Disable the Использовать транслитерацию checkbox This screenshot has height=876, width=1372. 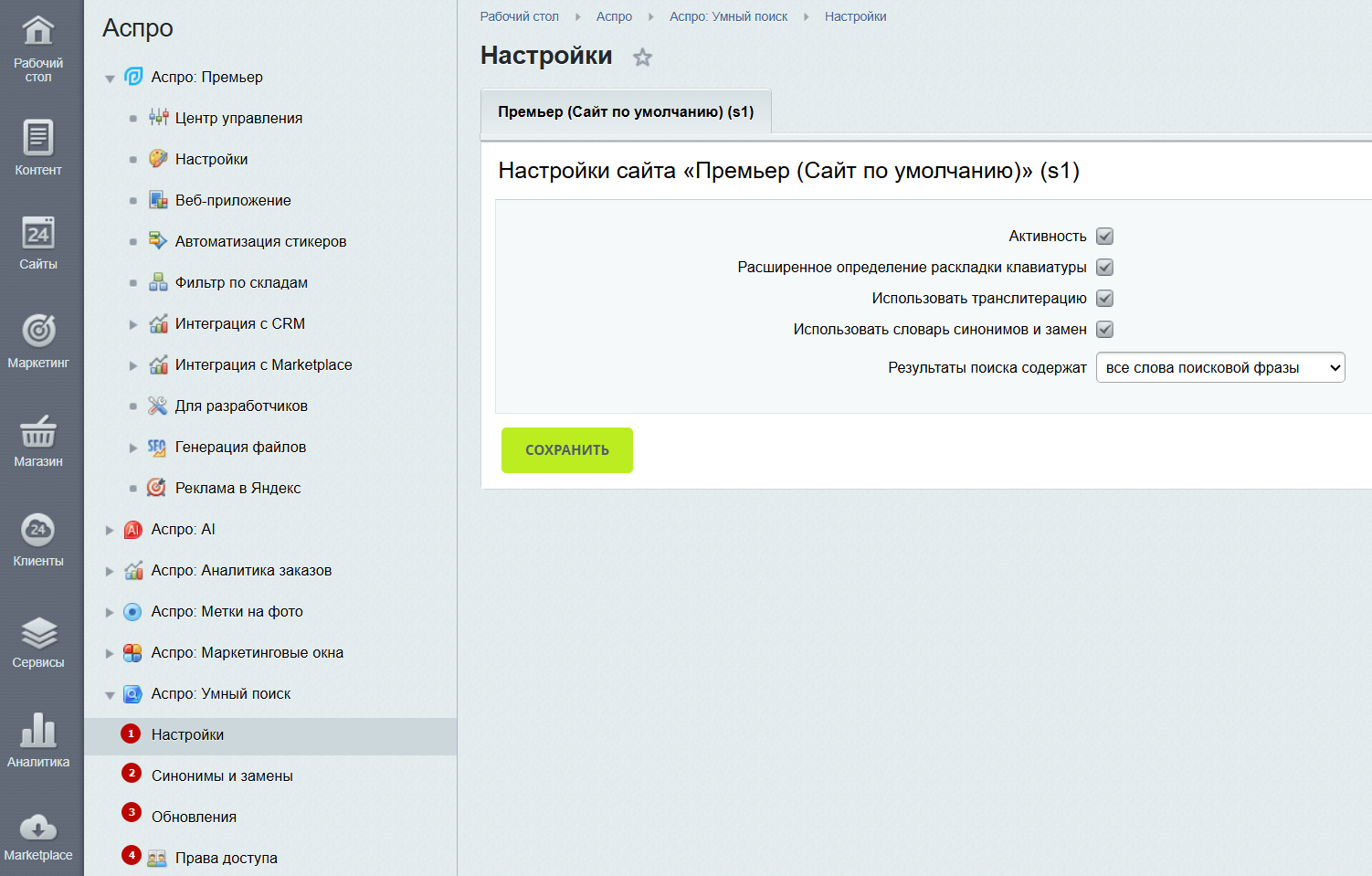1104,299
